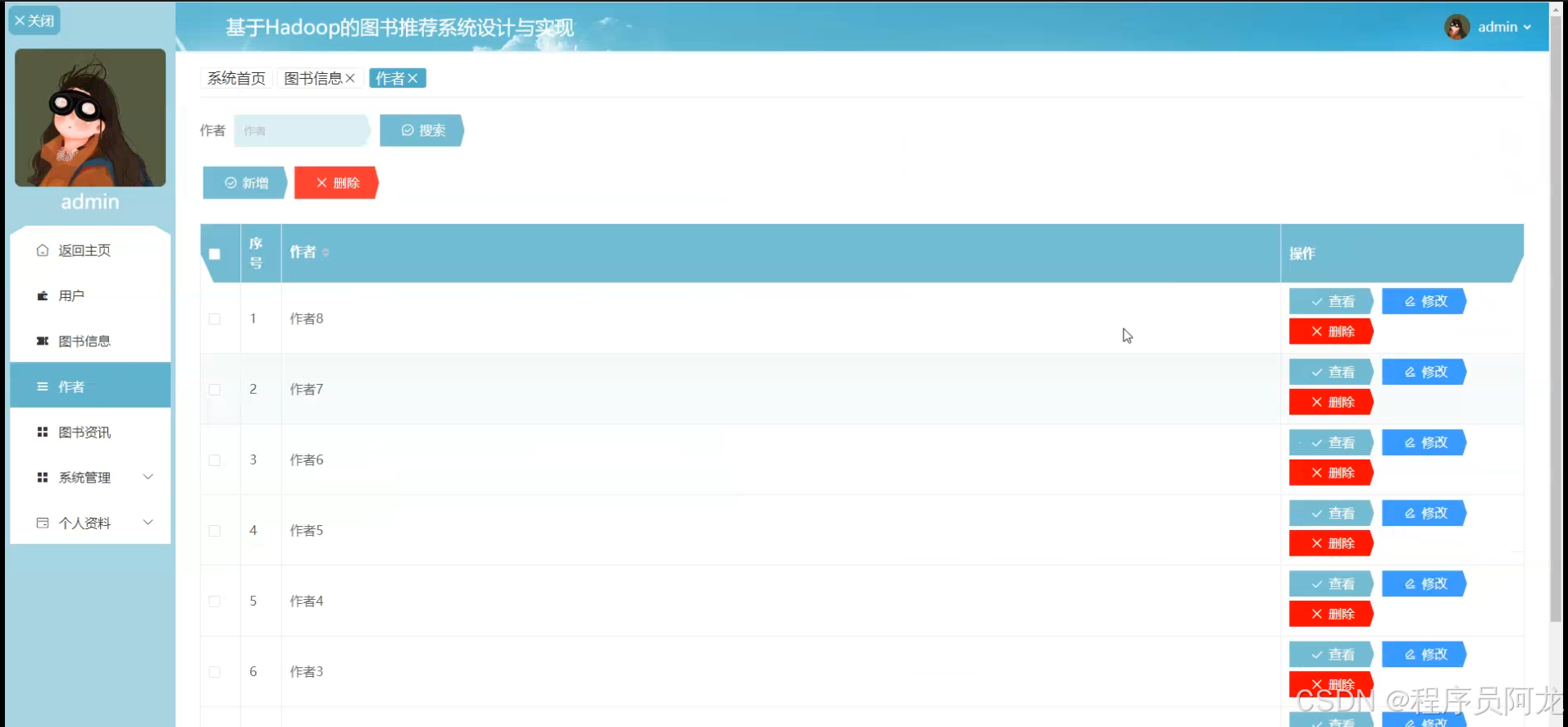Switch to the 图书信息 tab
Viewport: 1568px width, 727px height.
[313, 78]
